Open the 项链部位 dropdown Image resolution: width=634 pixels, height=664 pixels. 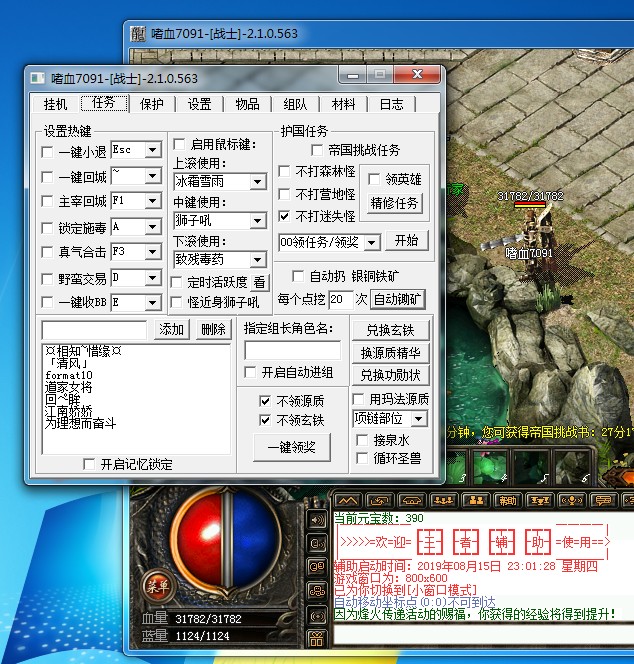[x=419, y=419]
